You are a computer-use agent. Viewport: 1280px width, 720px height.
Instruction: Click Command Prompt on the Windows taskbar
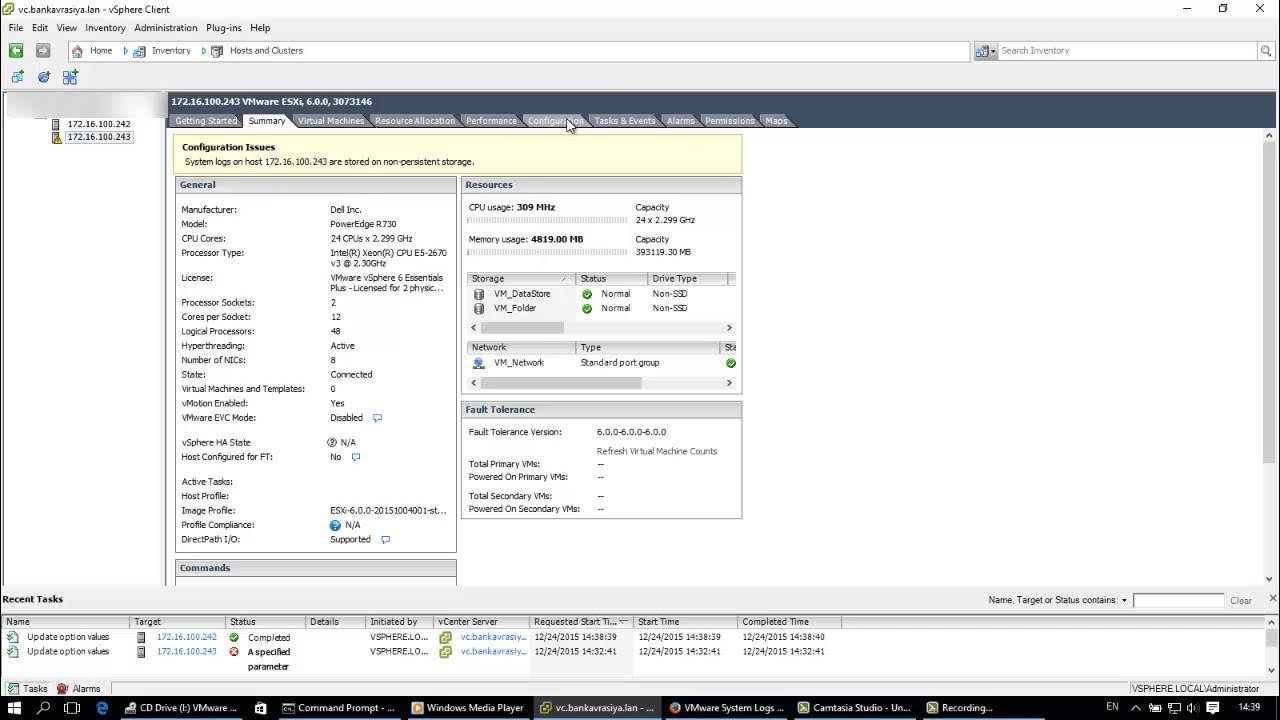pyautogui.click(x=338, y=708)
